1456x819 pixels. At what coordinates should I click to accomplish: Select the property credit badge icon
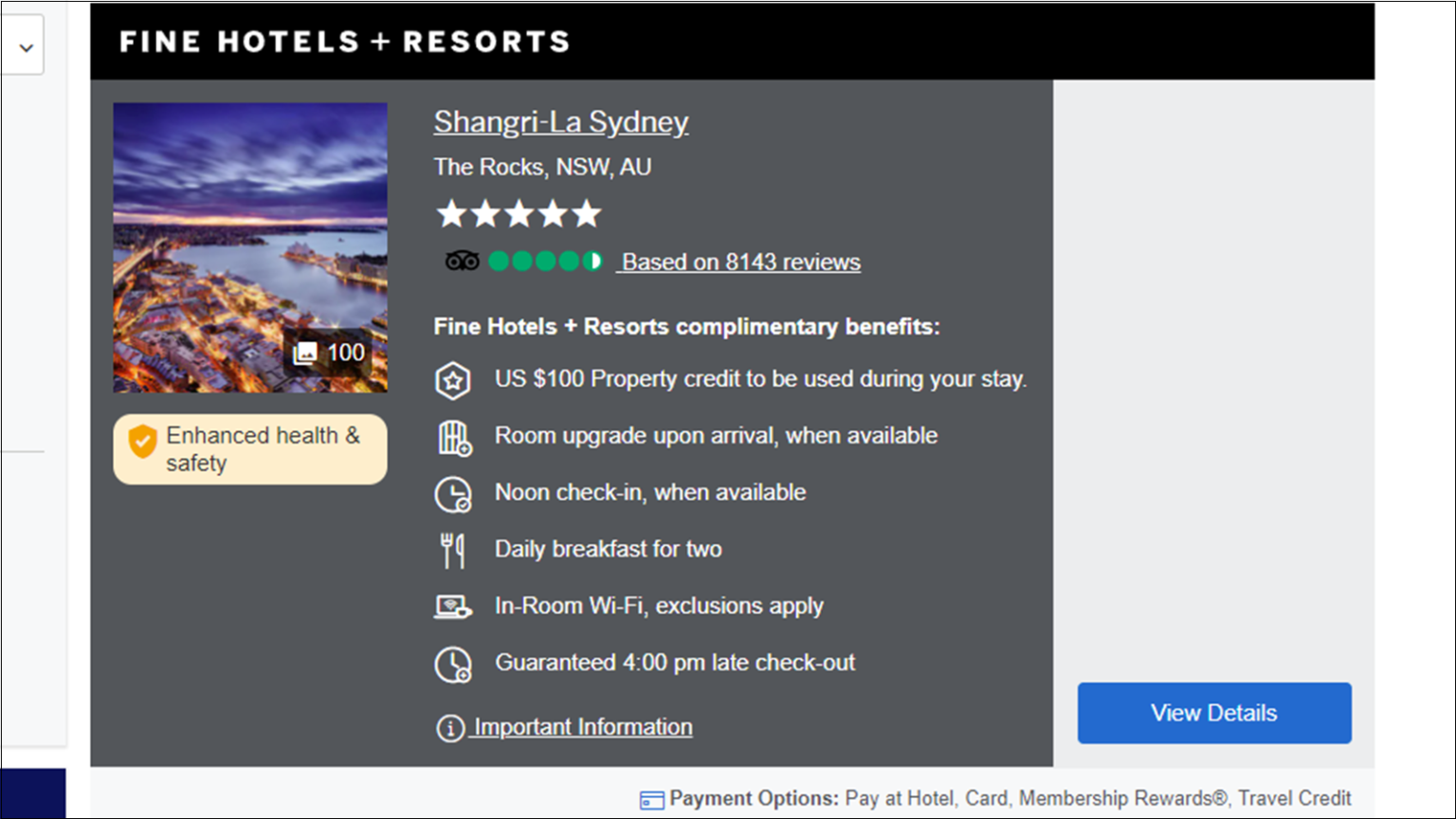[x=453, y=379]
